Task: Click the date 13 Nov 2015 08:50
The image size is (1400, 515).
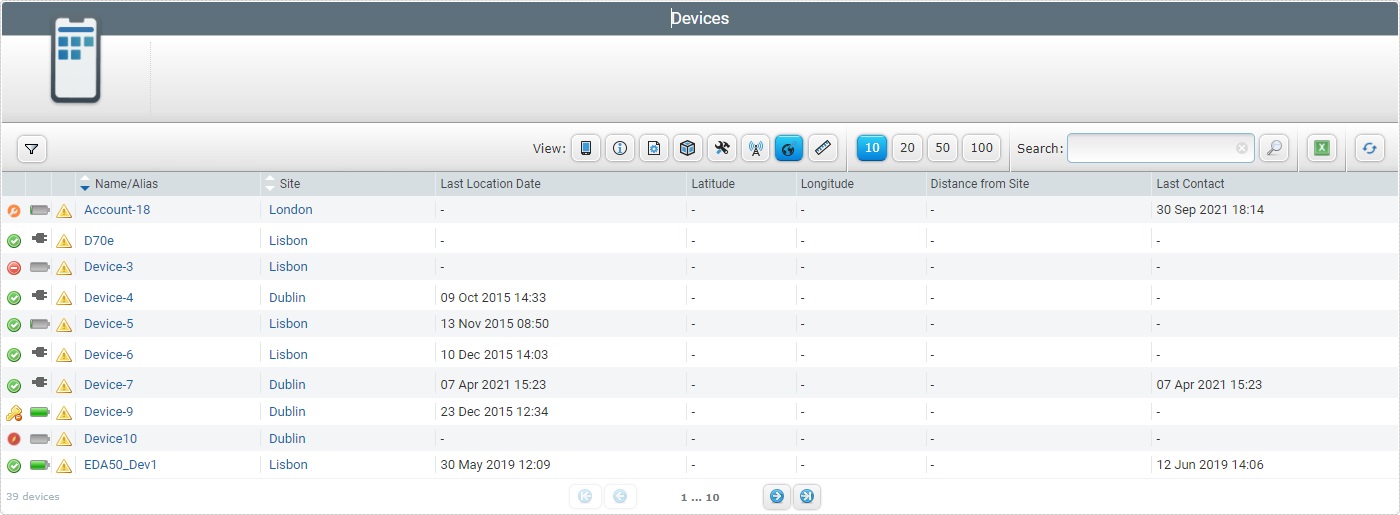Action: [495, 324]
